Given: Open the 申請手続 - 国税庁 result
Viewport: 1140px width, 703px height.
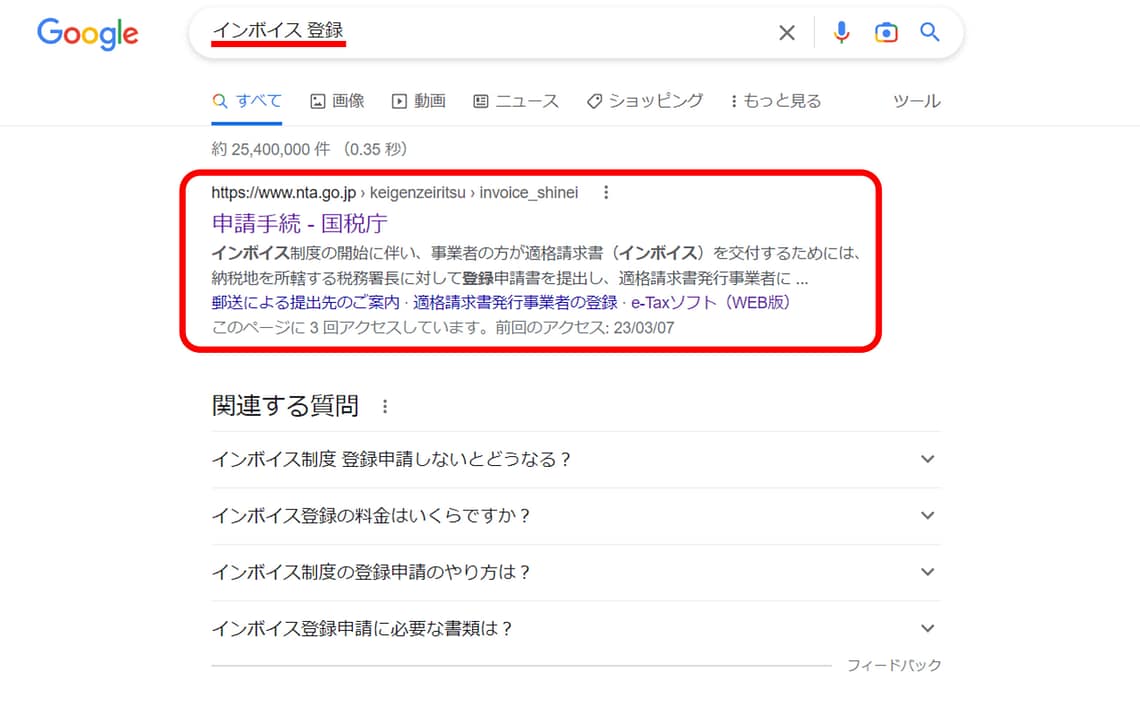Looking at the screenshot, I should coord(300,222).
